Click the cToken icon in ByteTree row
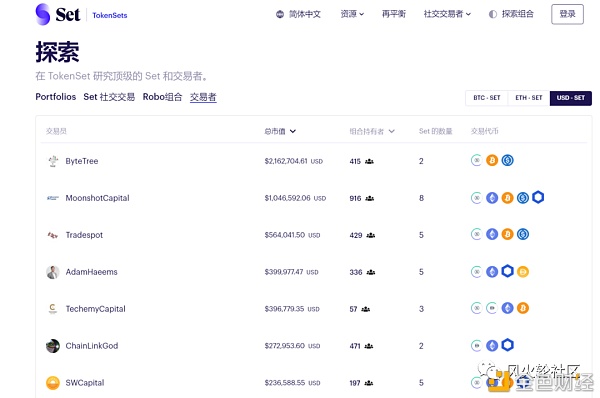 (476, 160)
